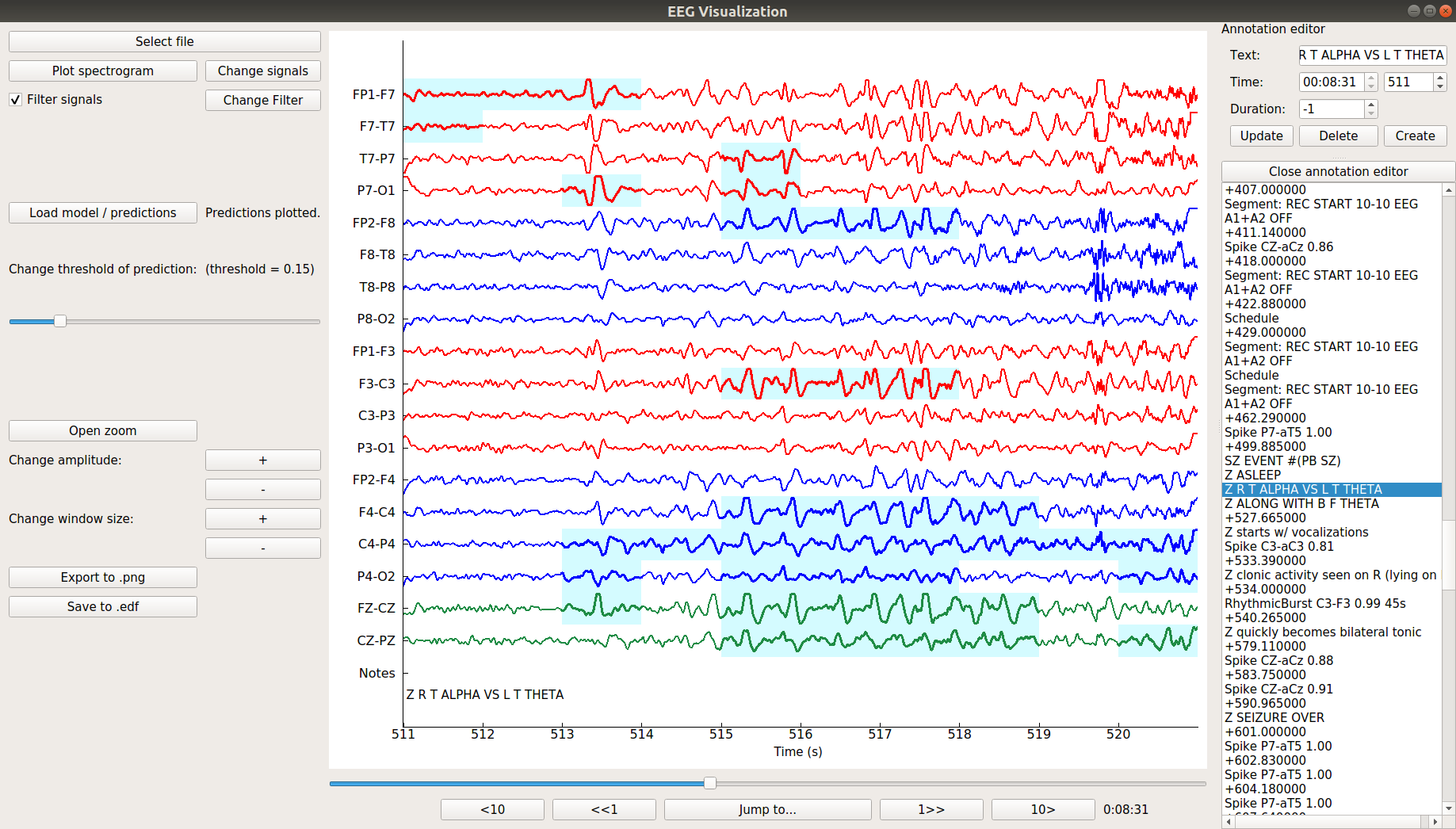This screenshot has height=829, width=1456.
Task: Increase amplitude with the plus button
Action: click(262, 460)
